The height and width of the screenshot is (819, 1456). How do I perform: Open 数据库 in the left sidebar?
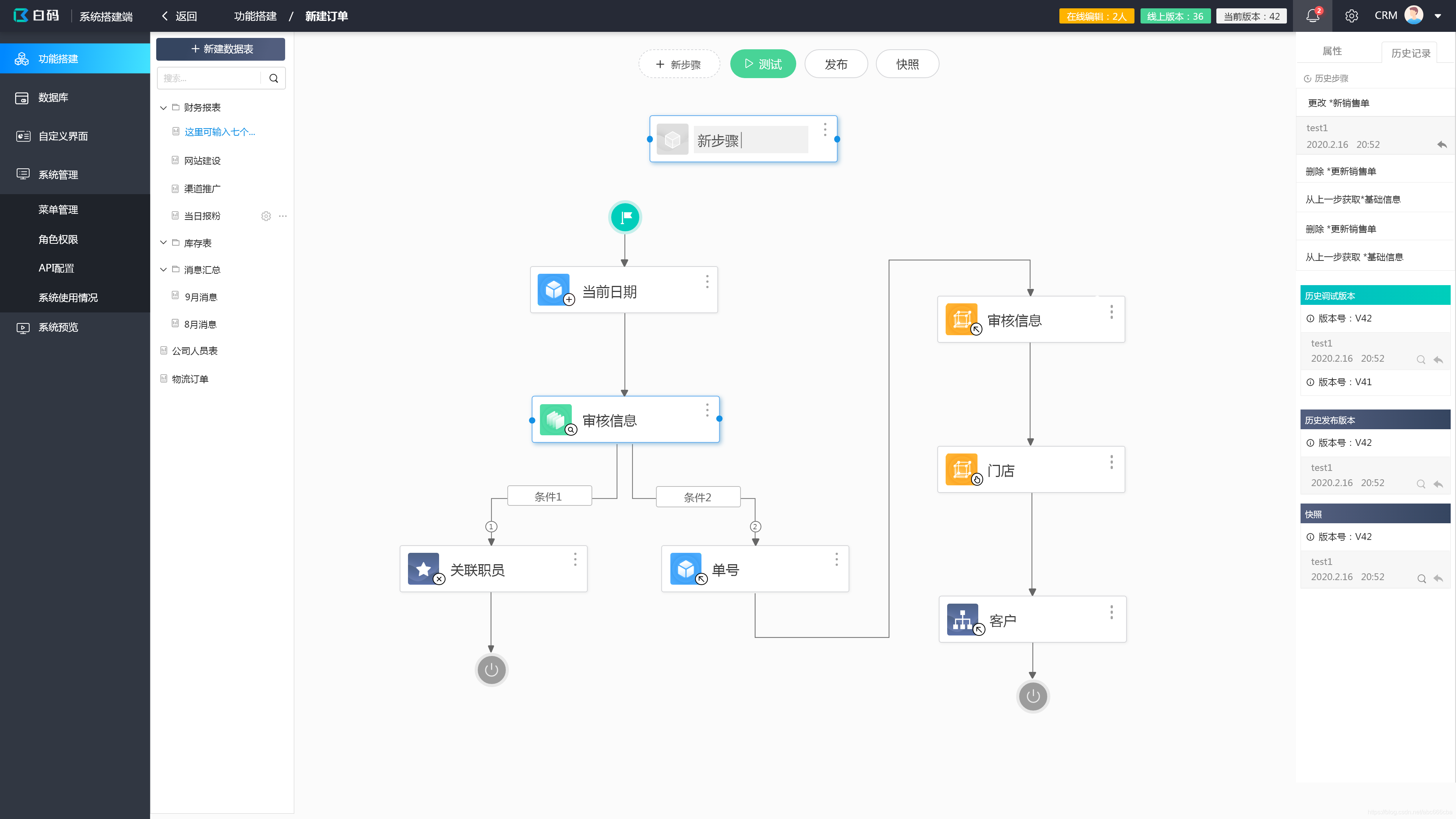coord(53,97)
